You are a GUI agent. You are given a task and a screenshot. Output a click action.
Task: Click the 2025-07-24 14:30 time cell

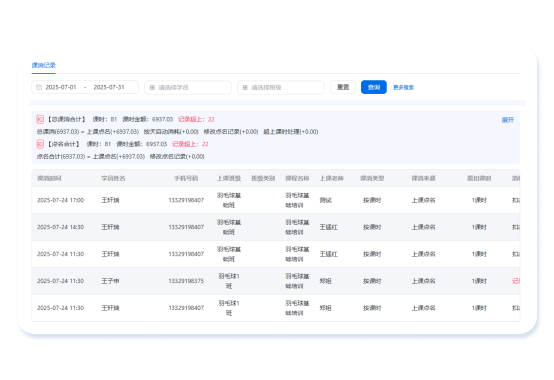click(x=60, y=227)
